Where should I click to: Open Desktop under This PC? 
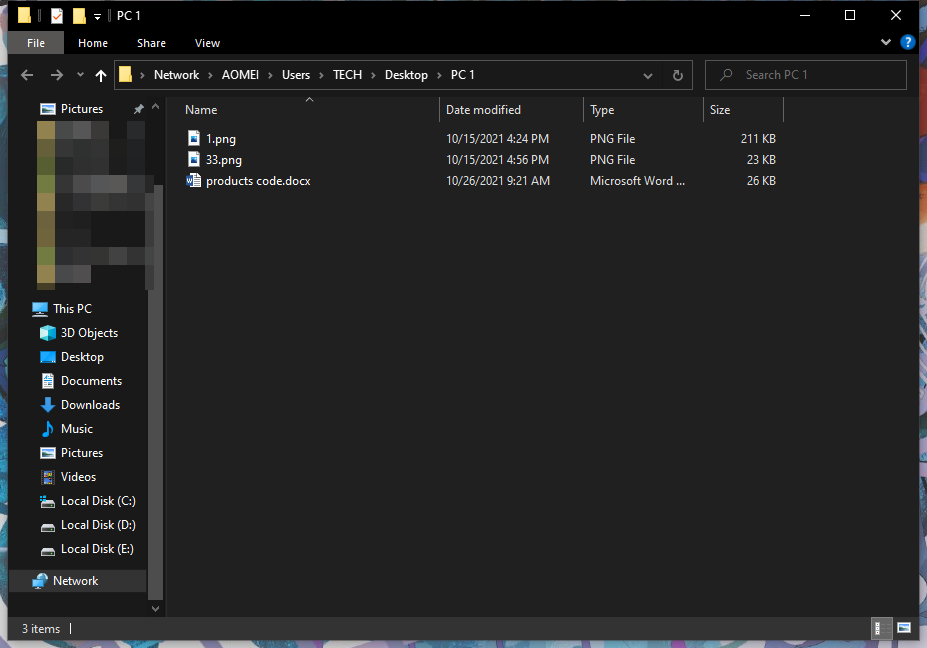click(82, 357)
